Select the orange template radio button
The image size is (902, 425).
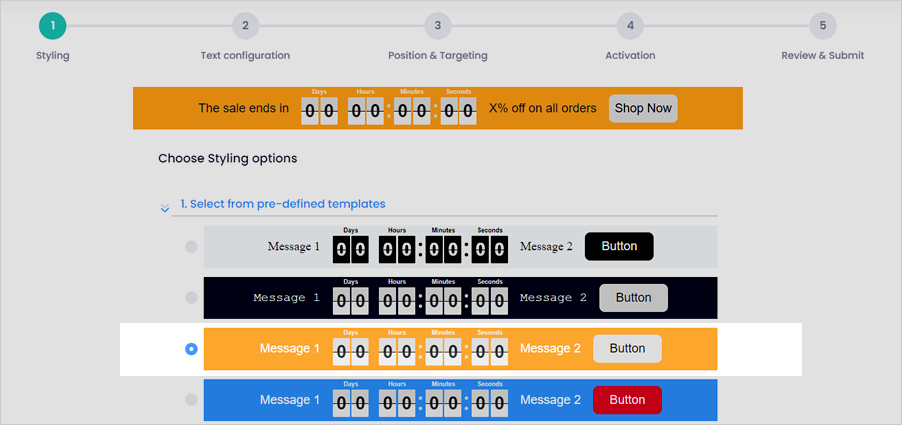point(191,349)
